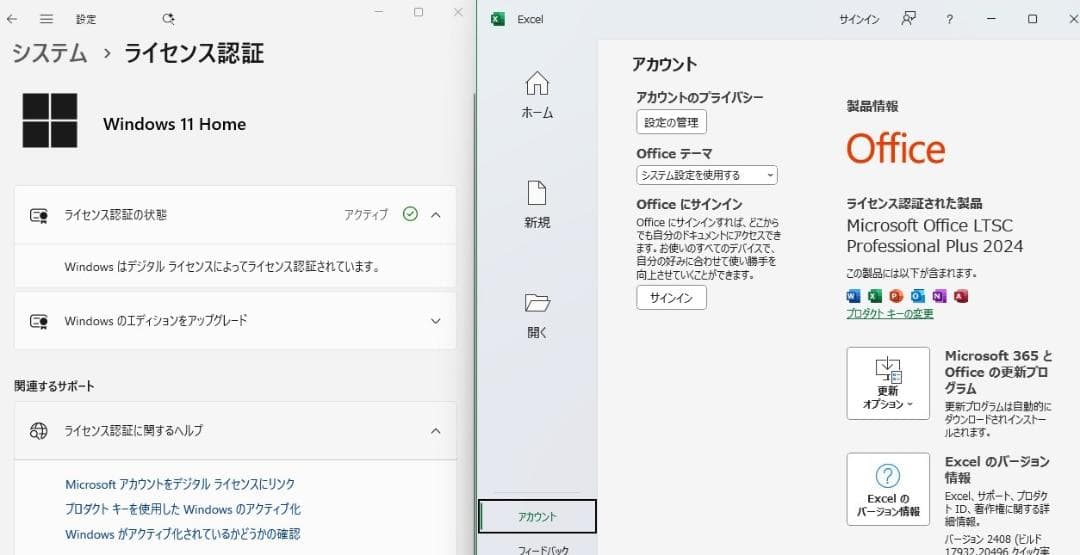This screenshot has width=1080, height=555.
Task: Go to ホーム in Excel sidebar
Action: click(x=537, y=96)
